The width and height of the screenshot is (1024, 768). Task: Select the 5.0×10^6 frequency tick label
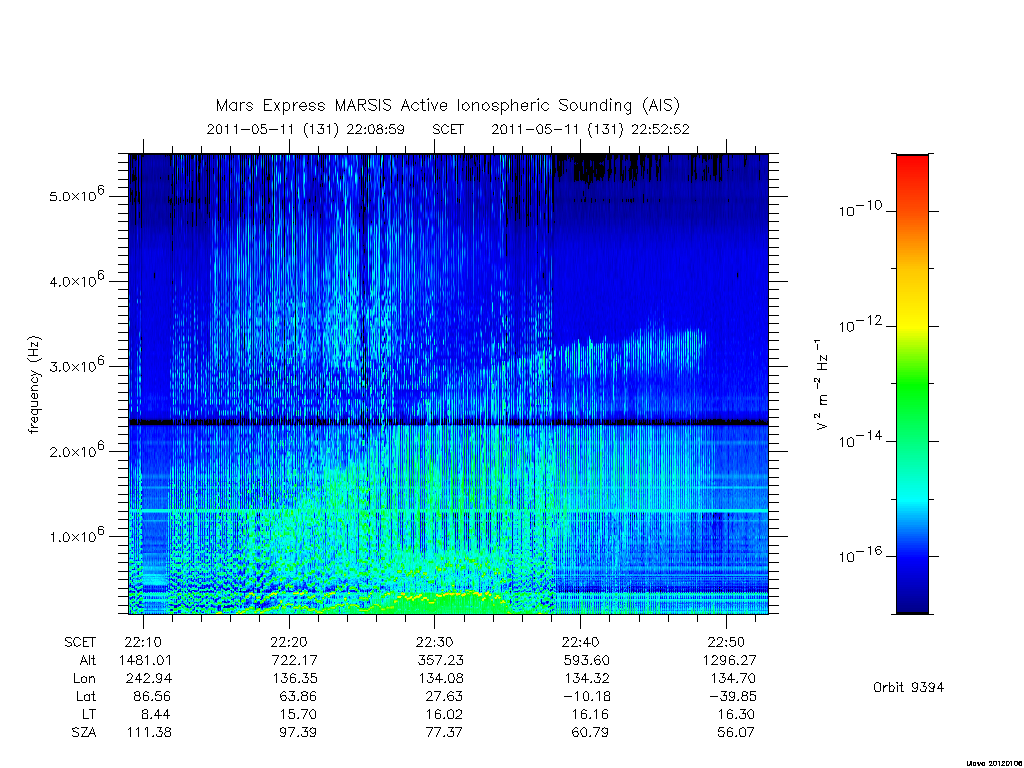76,194
